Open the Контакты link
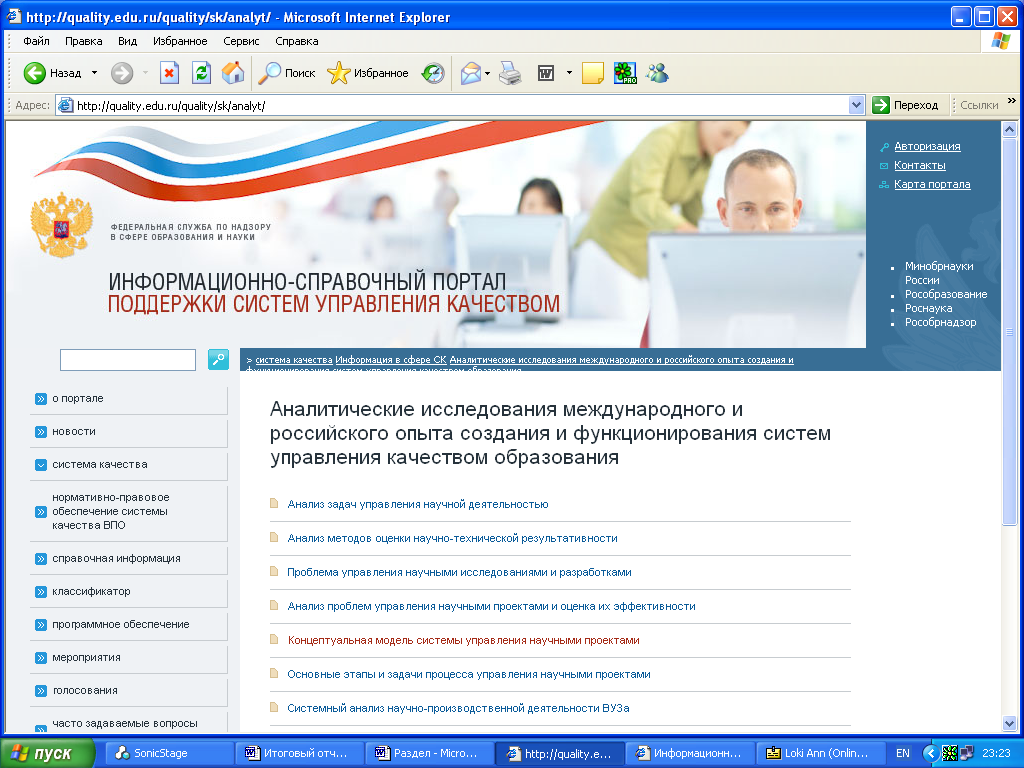The image size is (1024, 768). pos(920,165)
